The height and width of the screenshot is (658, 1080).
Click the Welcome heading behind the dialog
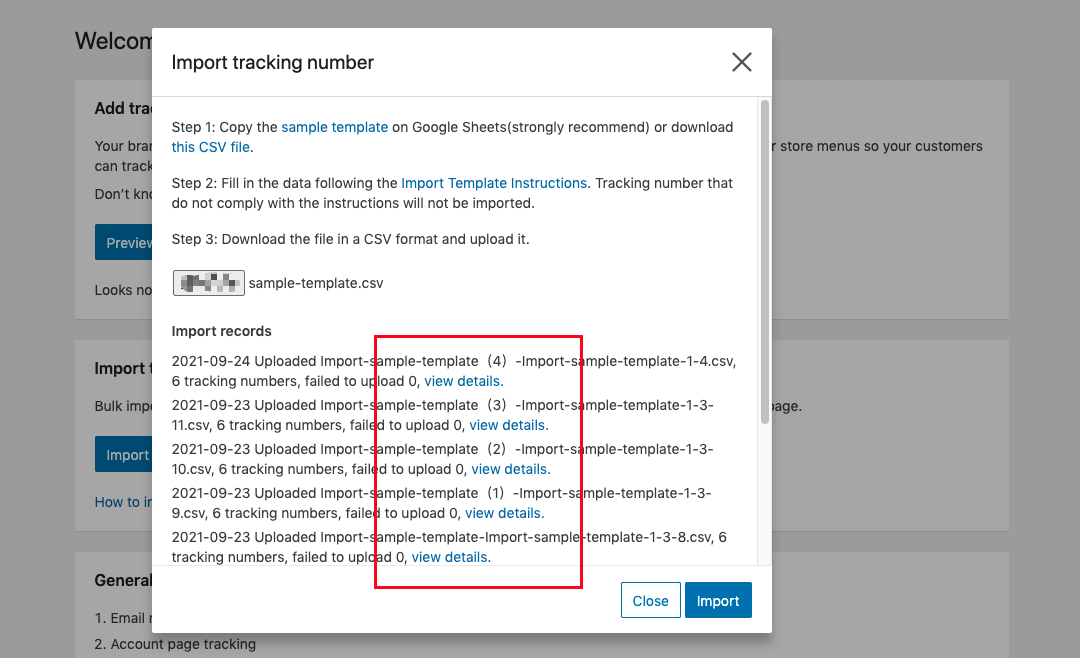click(112, 41)
